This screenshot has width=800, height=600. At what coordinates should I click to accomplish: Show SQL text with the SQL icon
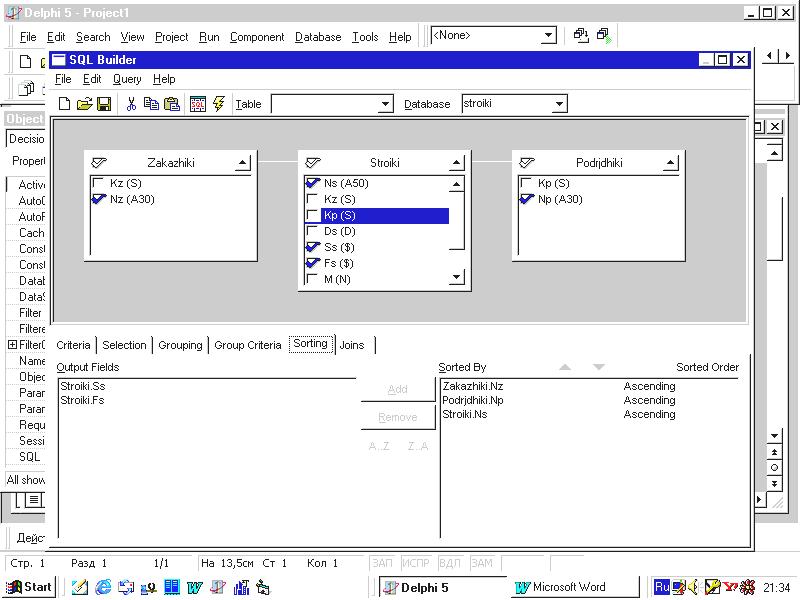pyautogui.click(x=198, y=104)
